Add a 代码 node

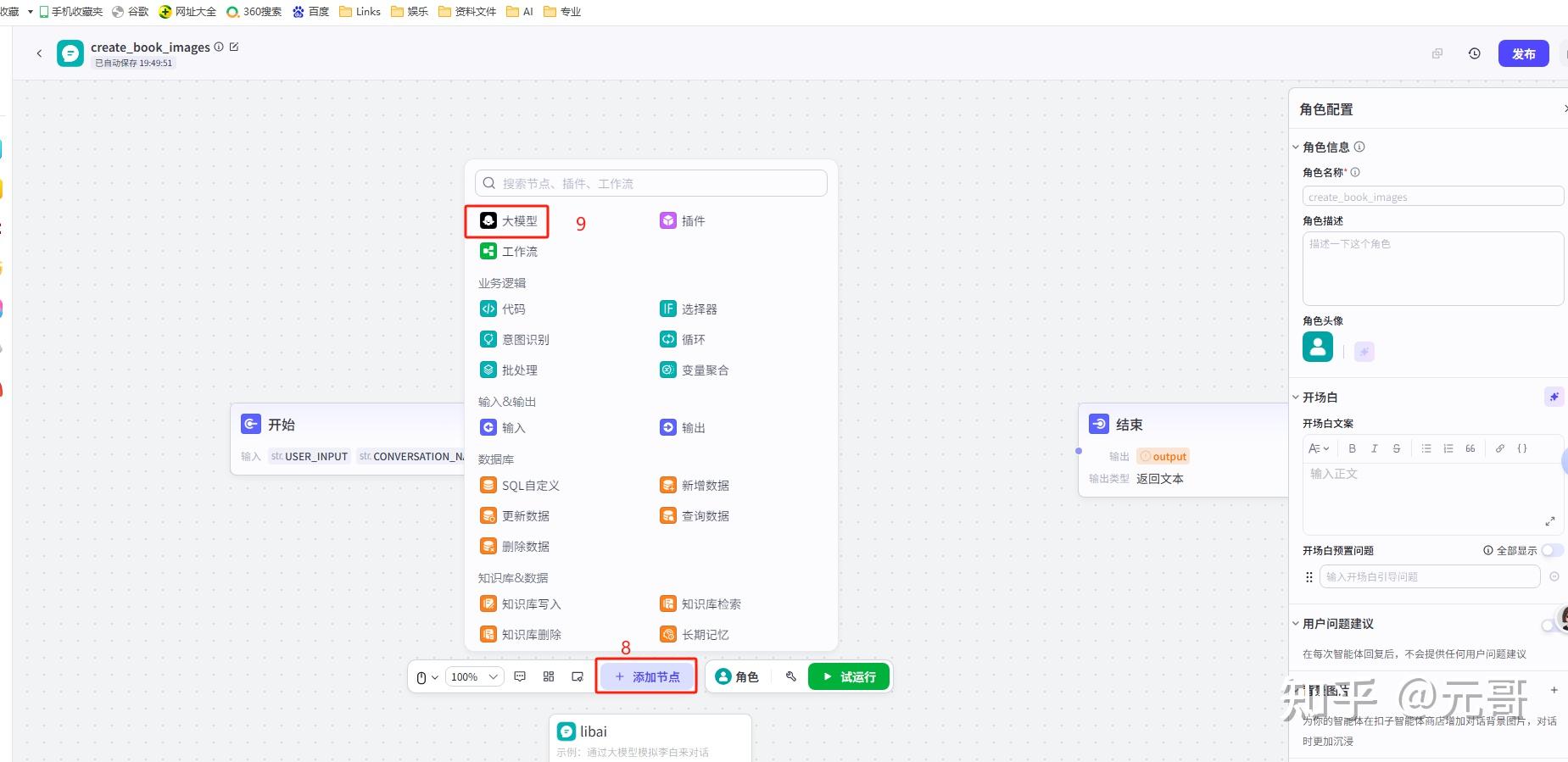click(502, 309)
